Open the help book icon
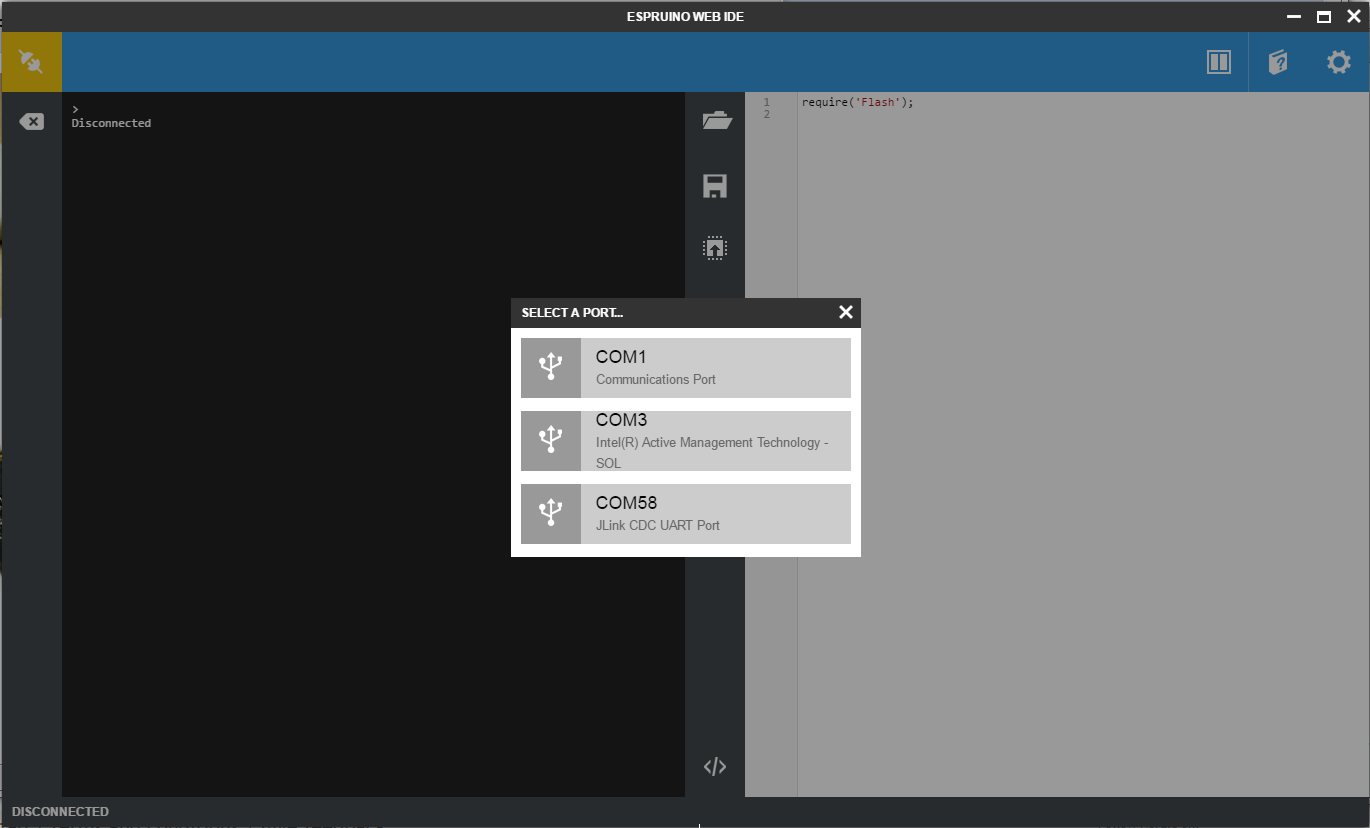This screenshot has height=828, width=1370. pyautogui.click(x=1278, y=62)
